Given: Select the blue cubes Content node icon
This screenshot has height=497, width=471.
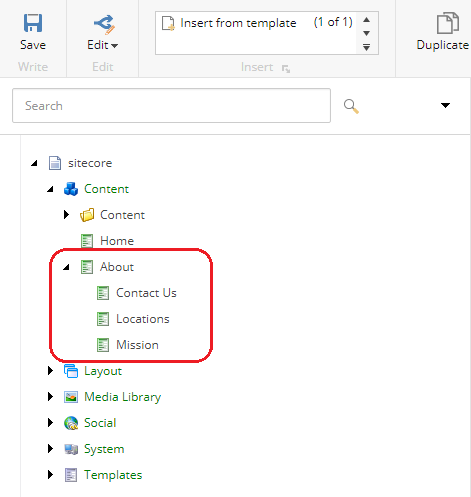Looking at the screenshot, I should (x=71, y=189).
